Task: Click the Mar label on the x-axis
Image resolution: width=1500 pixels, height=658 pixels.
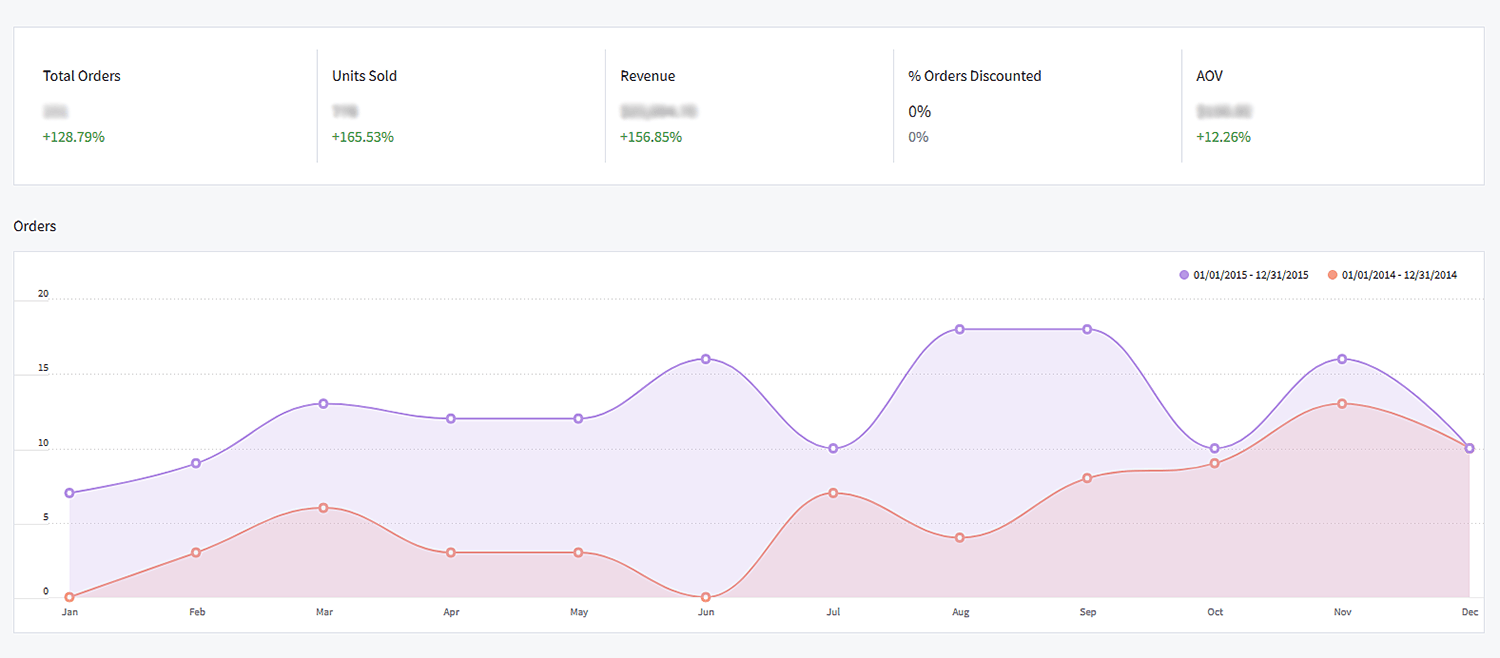Action: pos(324,612)
